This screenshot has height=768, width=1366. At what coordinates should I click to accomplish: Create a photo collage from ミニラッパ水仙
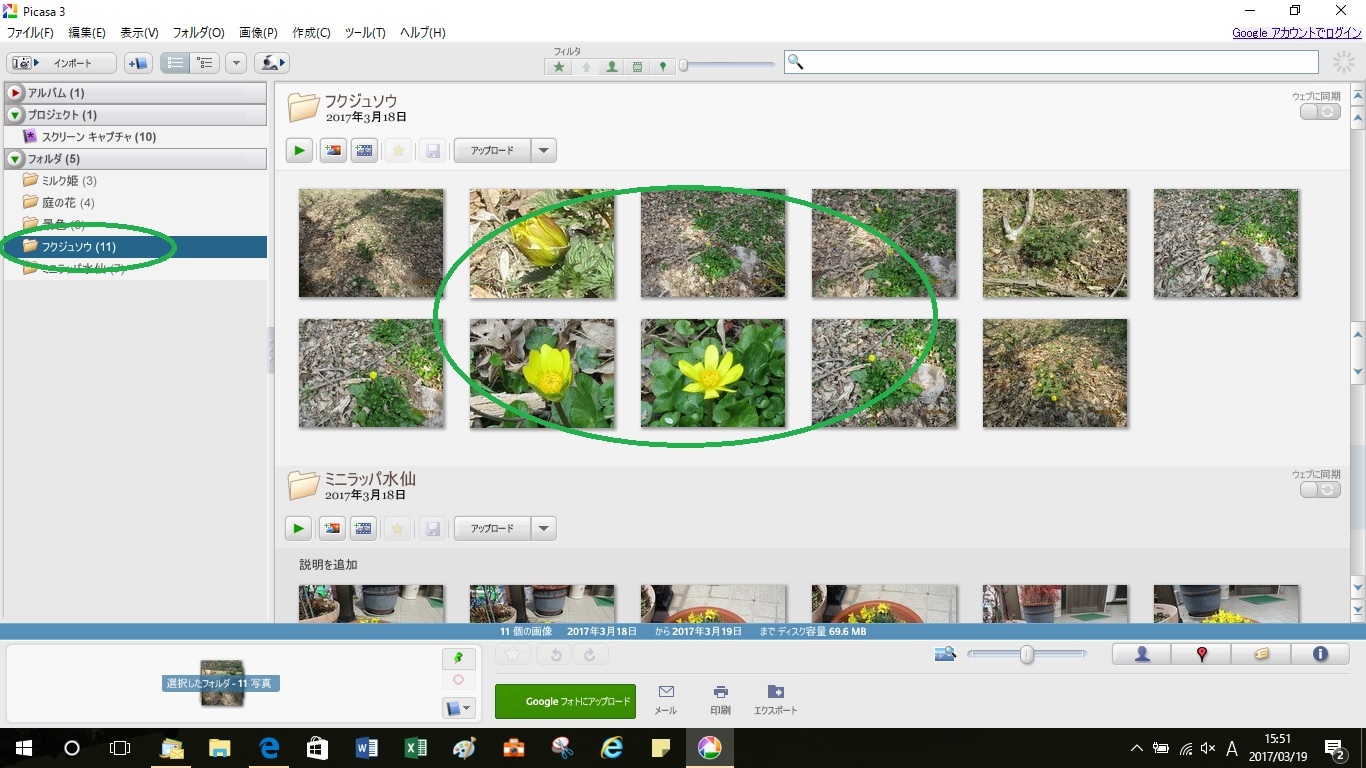pyautogui.click(x=333, y=529)
